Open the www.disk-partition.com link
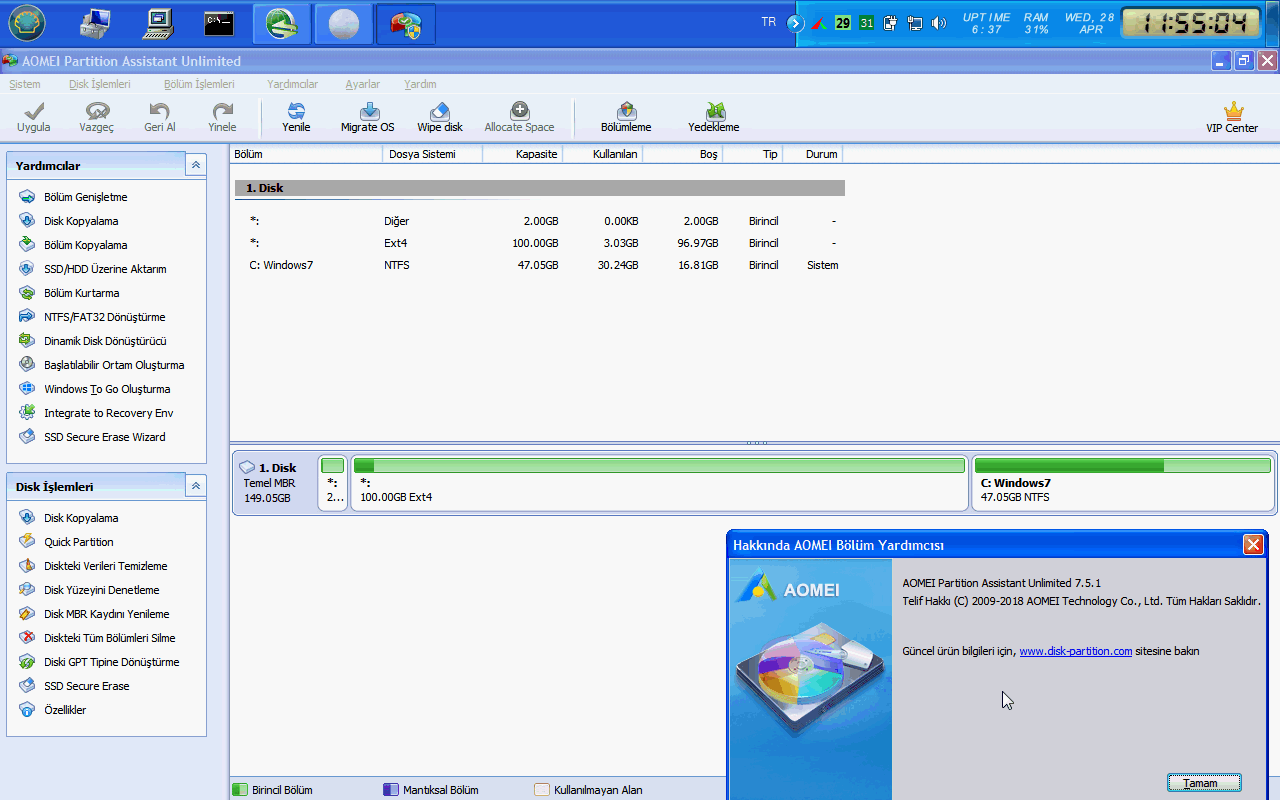Viewport: 1280px width, 800px height. point(1075,651)
